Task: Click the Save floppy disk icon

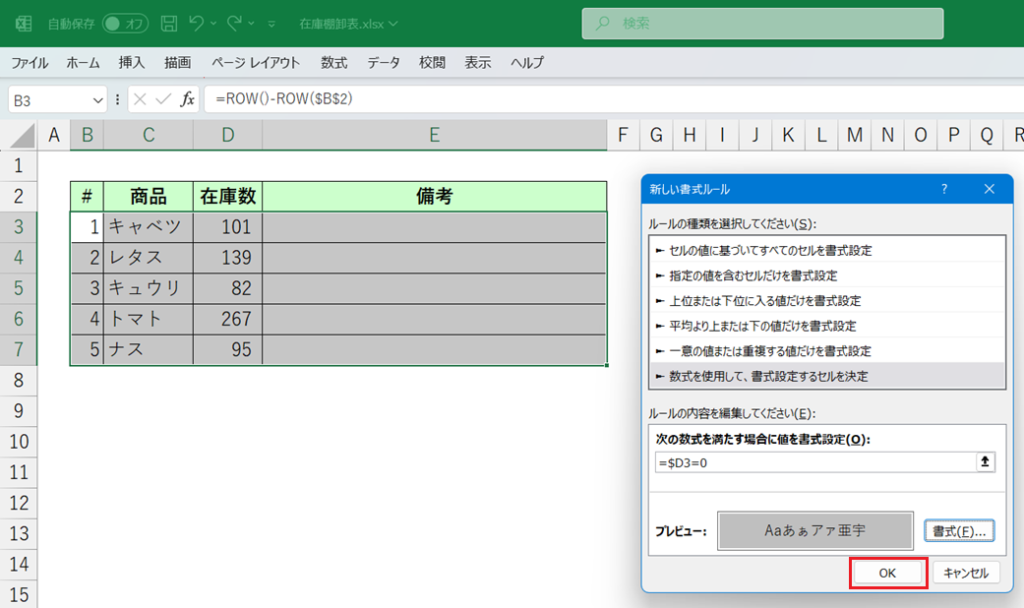Action: (x=169, y=24)
